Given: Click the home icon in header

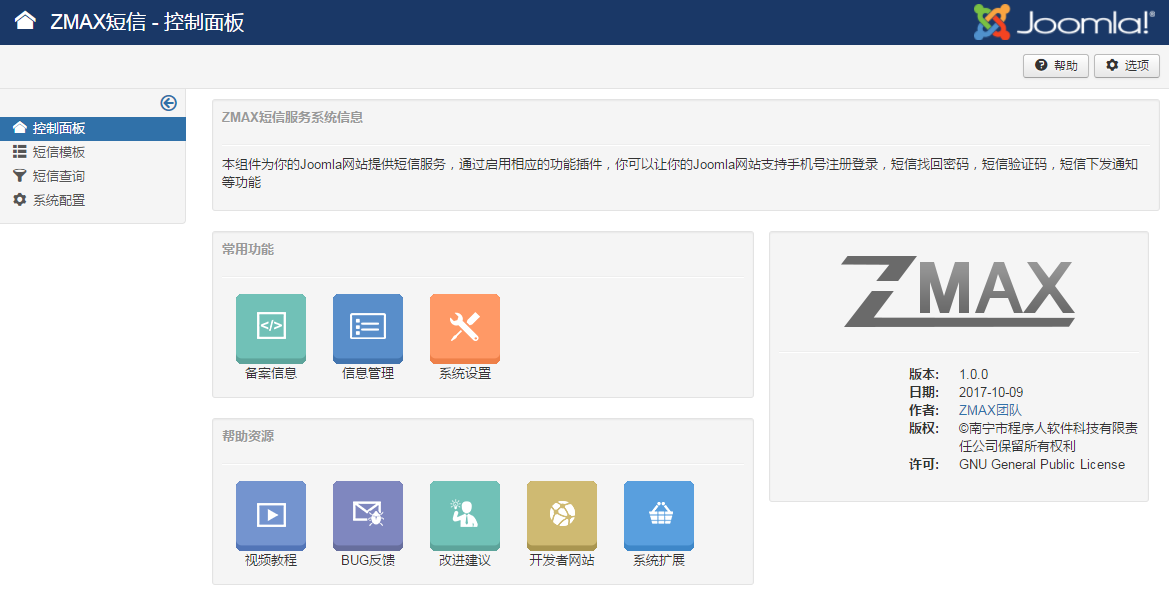Looking at the screenshot, I should point(25,20).
